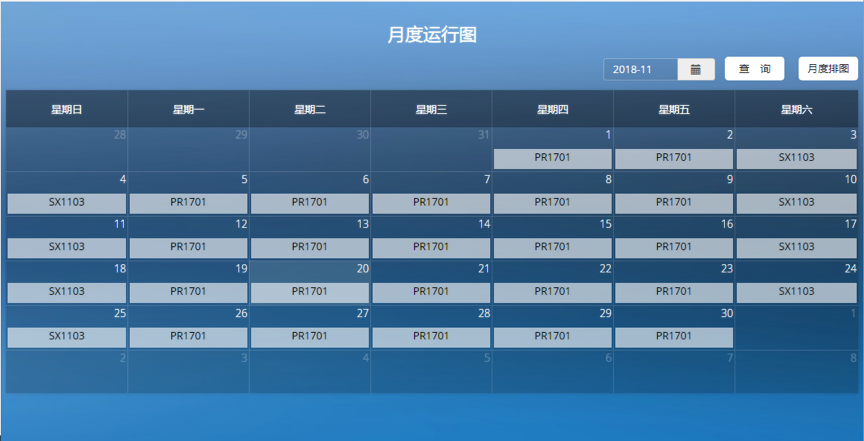This screenshot has height=441, width=864.
Task: Select PR1701 entry on November 1
Action: coord(553,159)
